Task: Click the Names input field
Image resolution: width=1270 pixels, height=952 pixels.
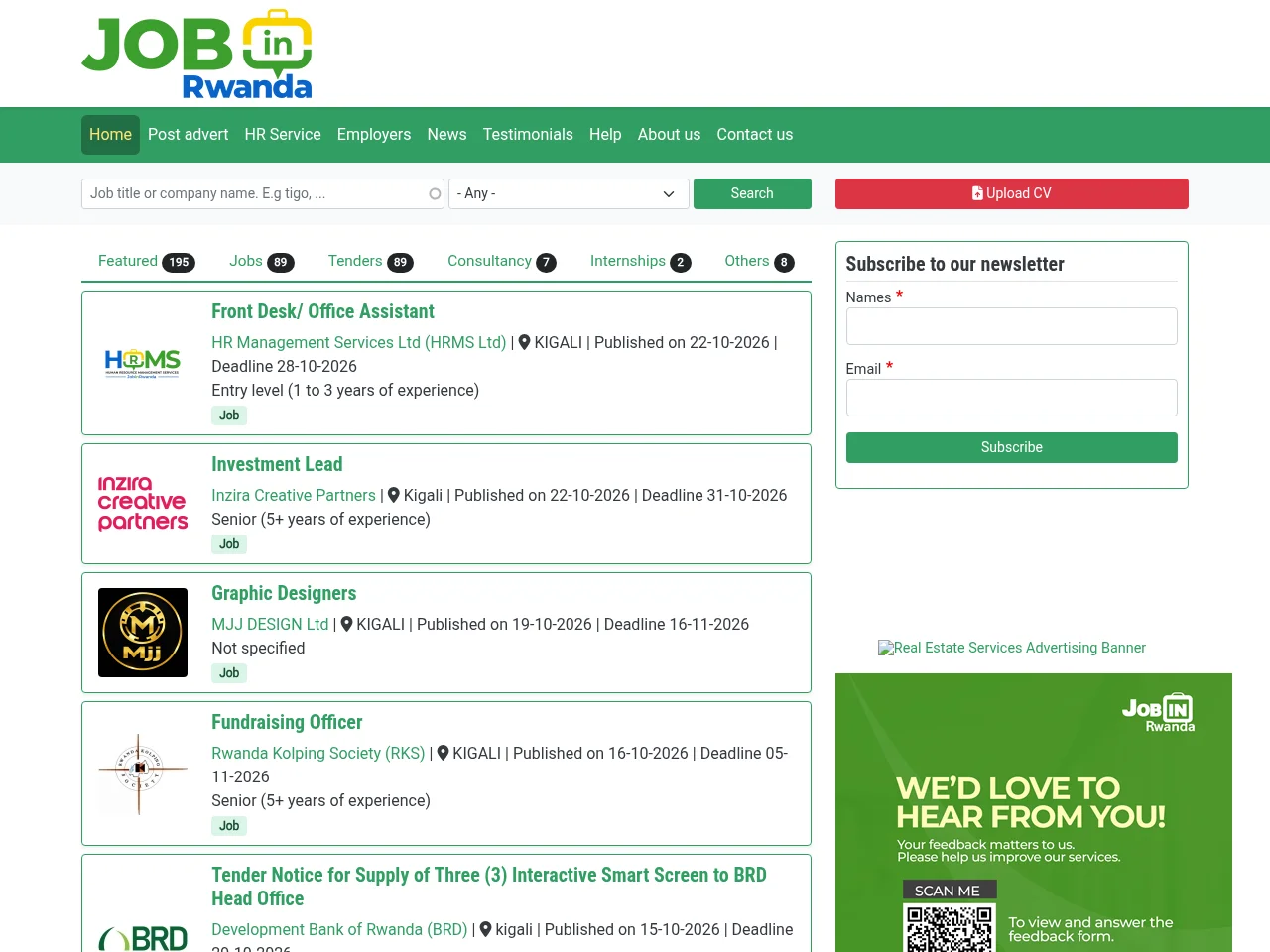Action: 1012,326
